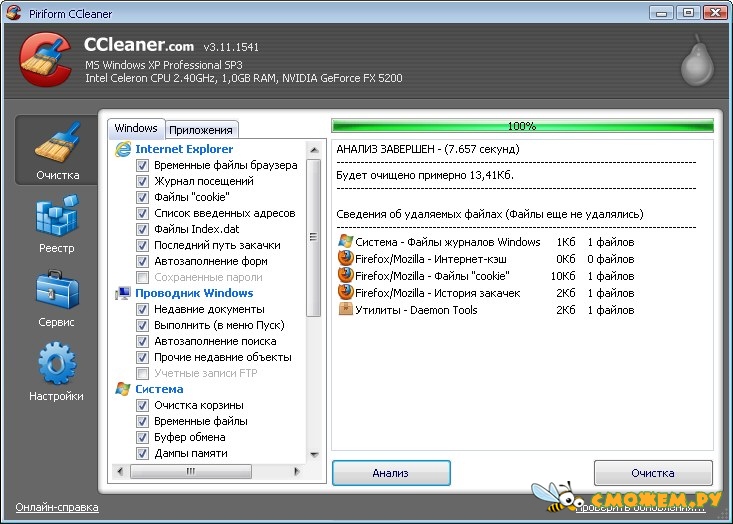Click the Очистка button to run cleaner

[653, 473]
